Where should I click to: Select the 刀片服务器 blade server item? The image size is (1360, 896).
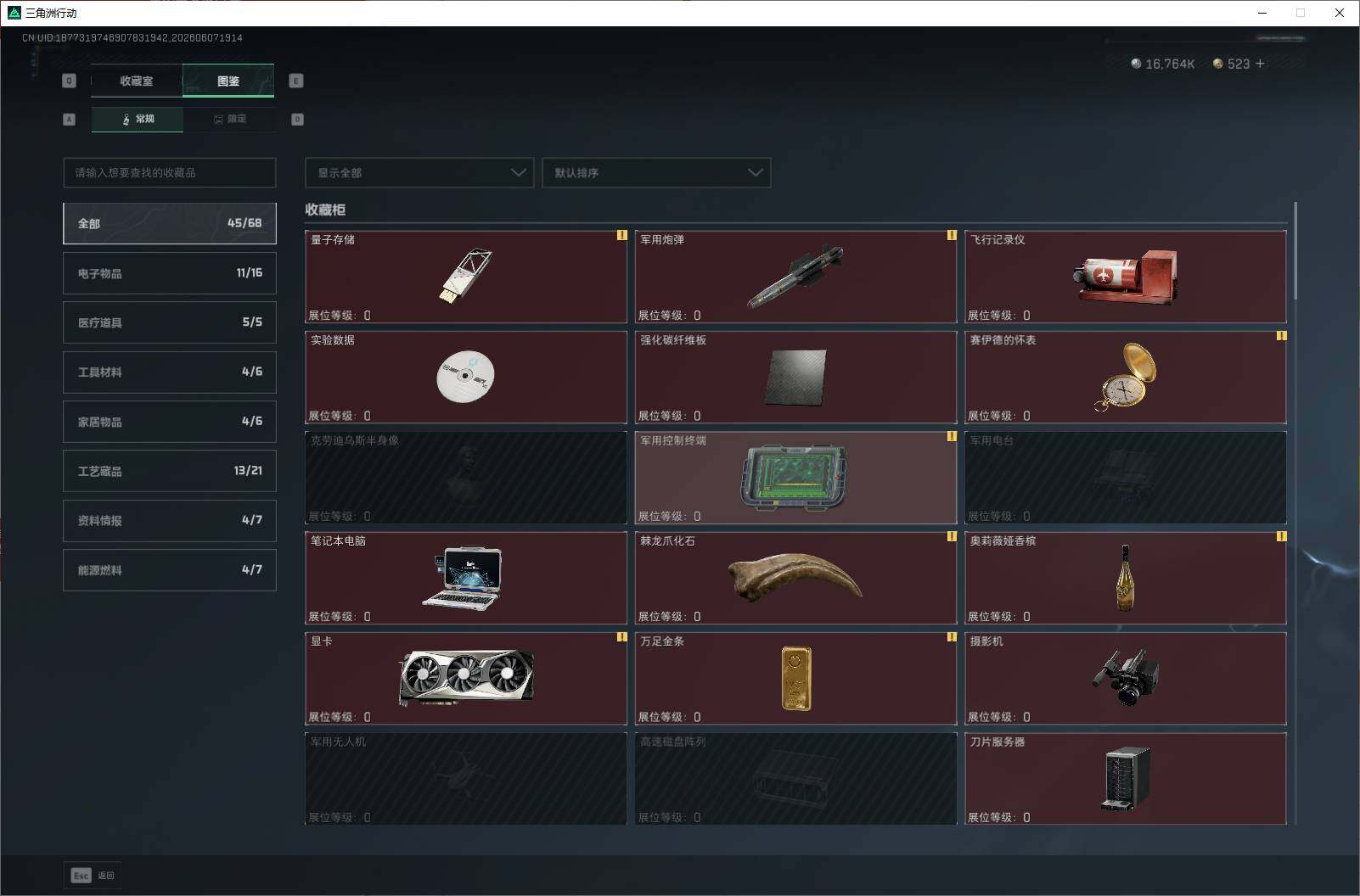pyautogui.click(x=1125, y=778)
